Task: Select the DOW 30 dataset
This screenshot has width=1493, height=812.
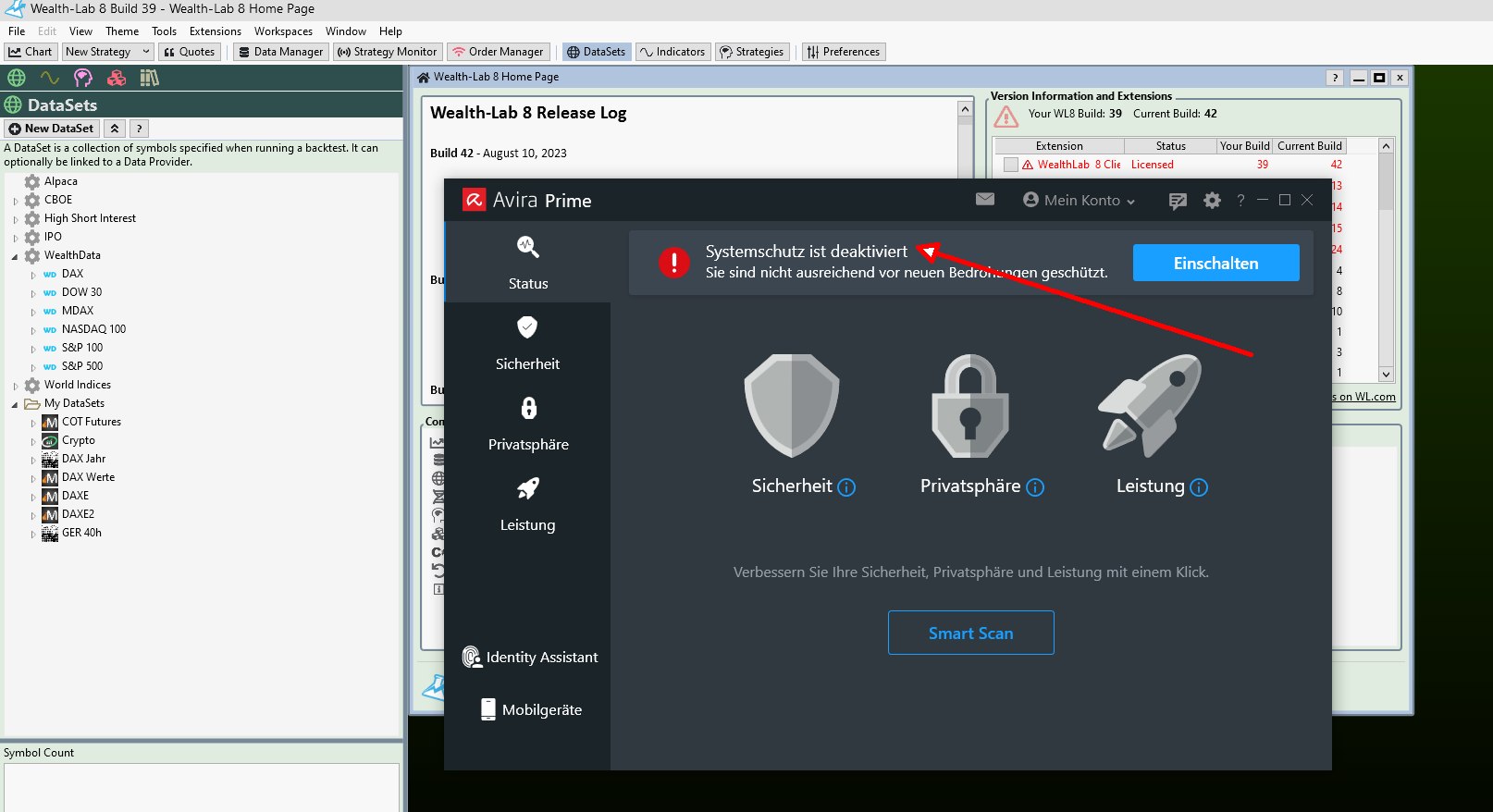Action: pos(81,292)
